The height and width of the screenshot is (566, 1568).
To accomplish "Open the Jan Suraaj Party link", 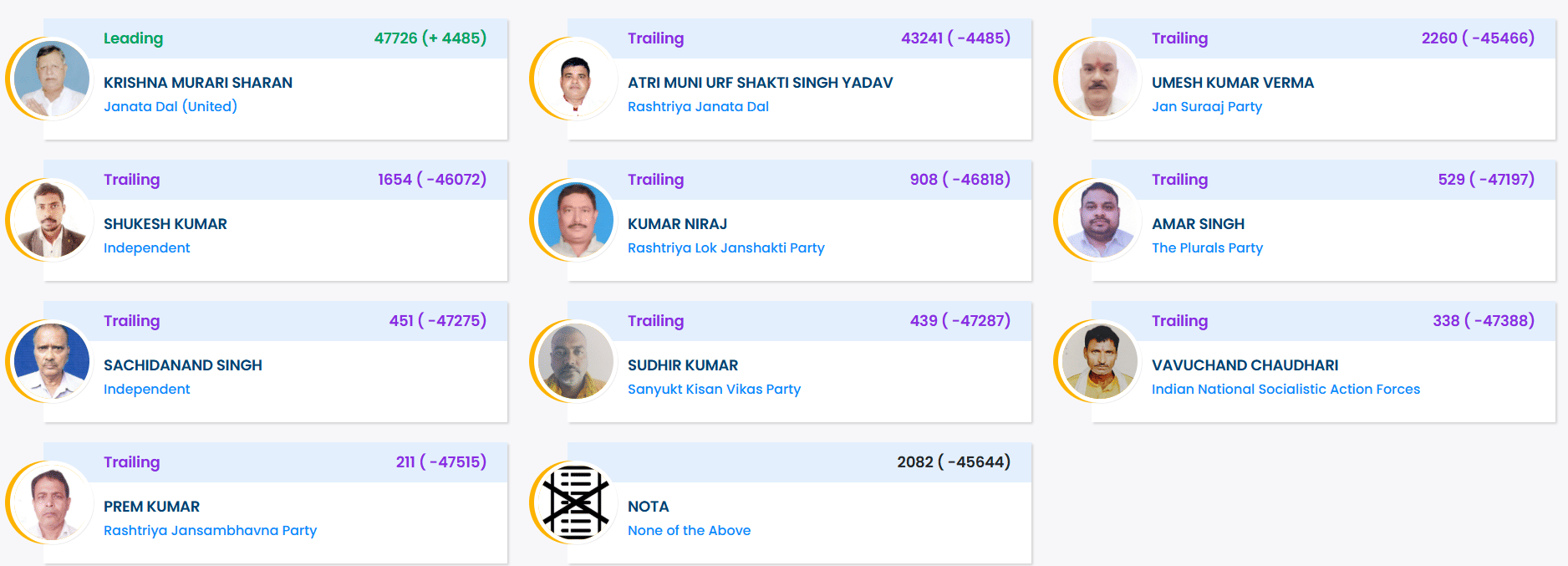I will 1206,106.
